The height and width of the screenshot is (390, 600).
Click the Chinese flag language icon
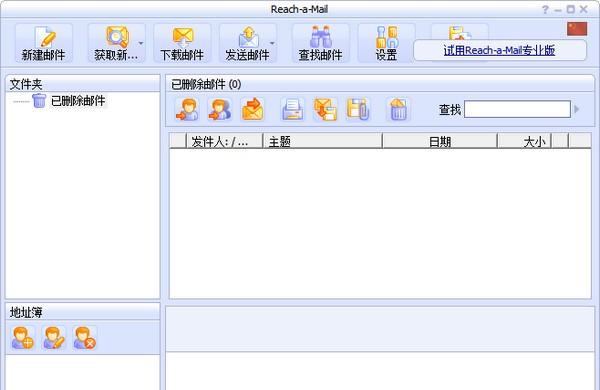tap(577, 29)
